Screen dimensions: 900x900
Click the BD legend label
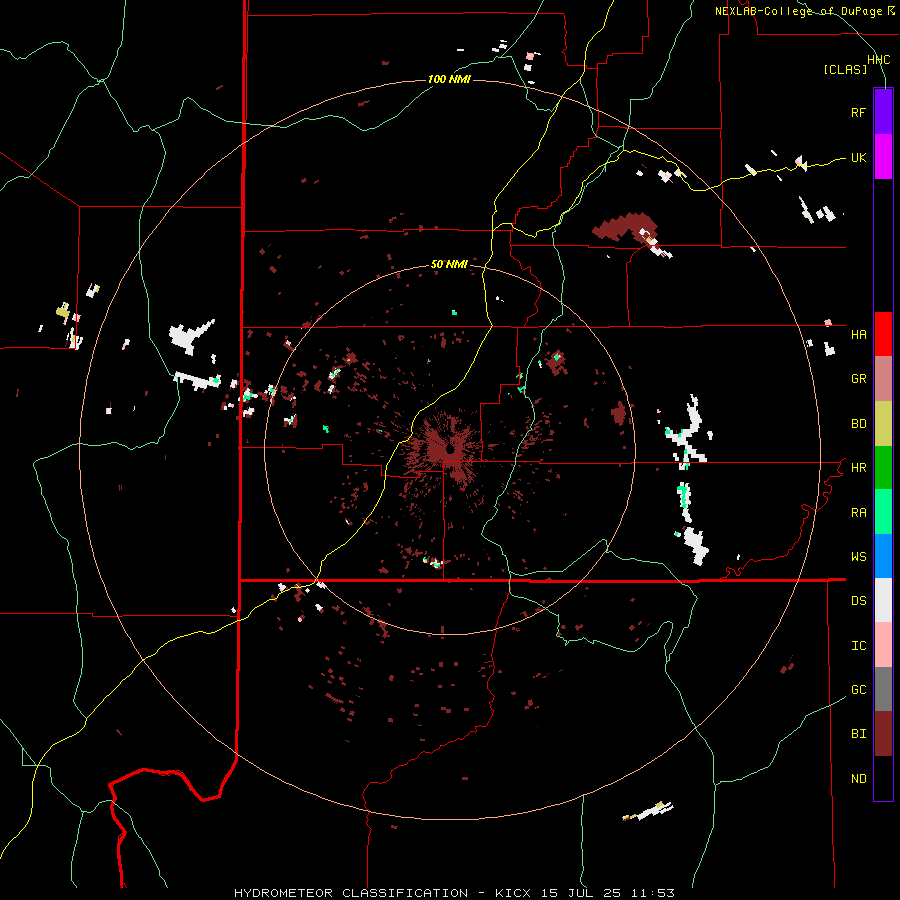[x=858, y=424]
